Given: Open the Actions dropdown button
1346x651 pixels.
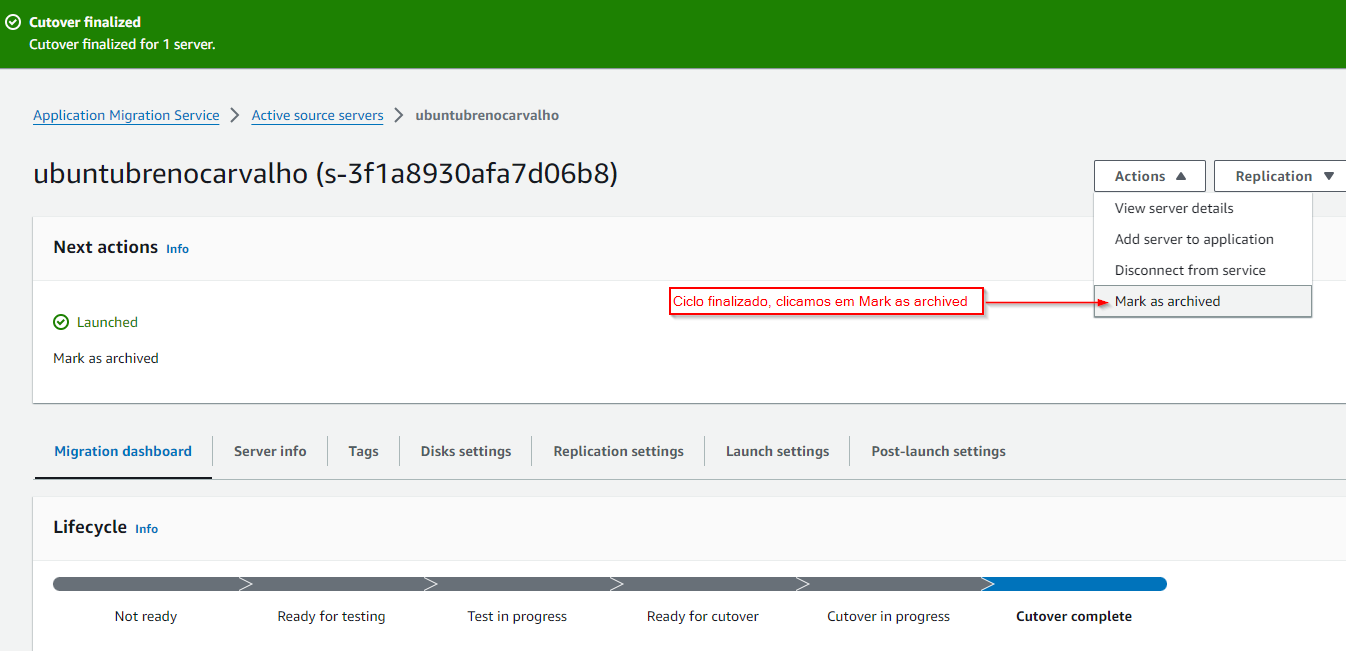Looking at the screenshot, I should click(x=1149, y=176).
